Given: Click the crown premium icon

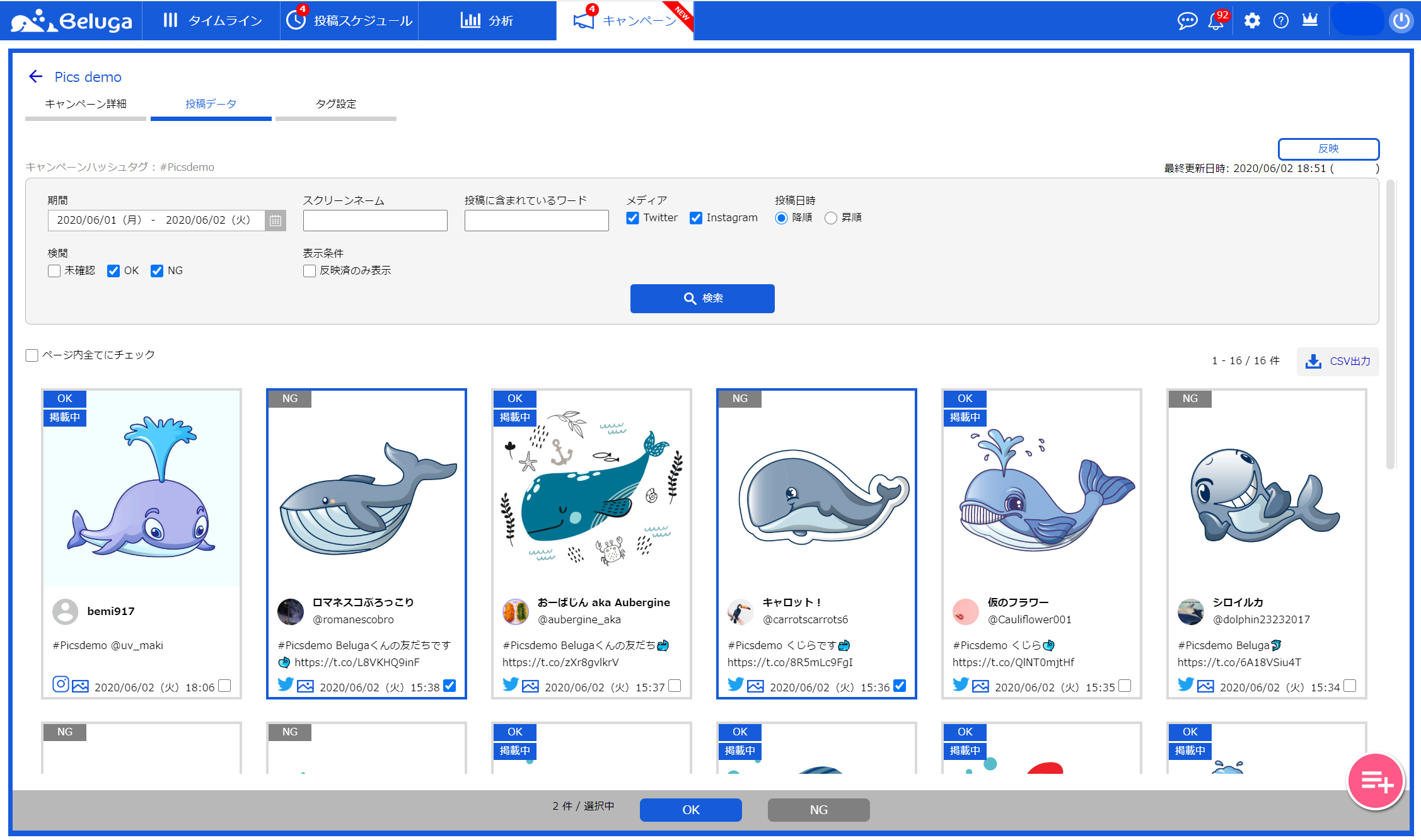Looking at the screenshot, I should pos(1310,21).
